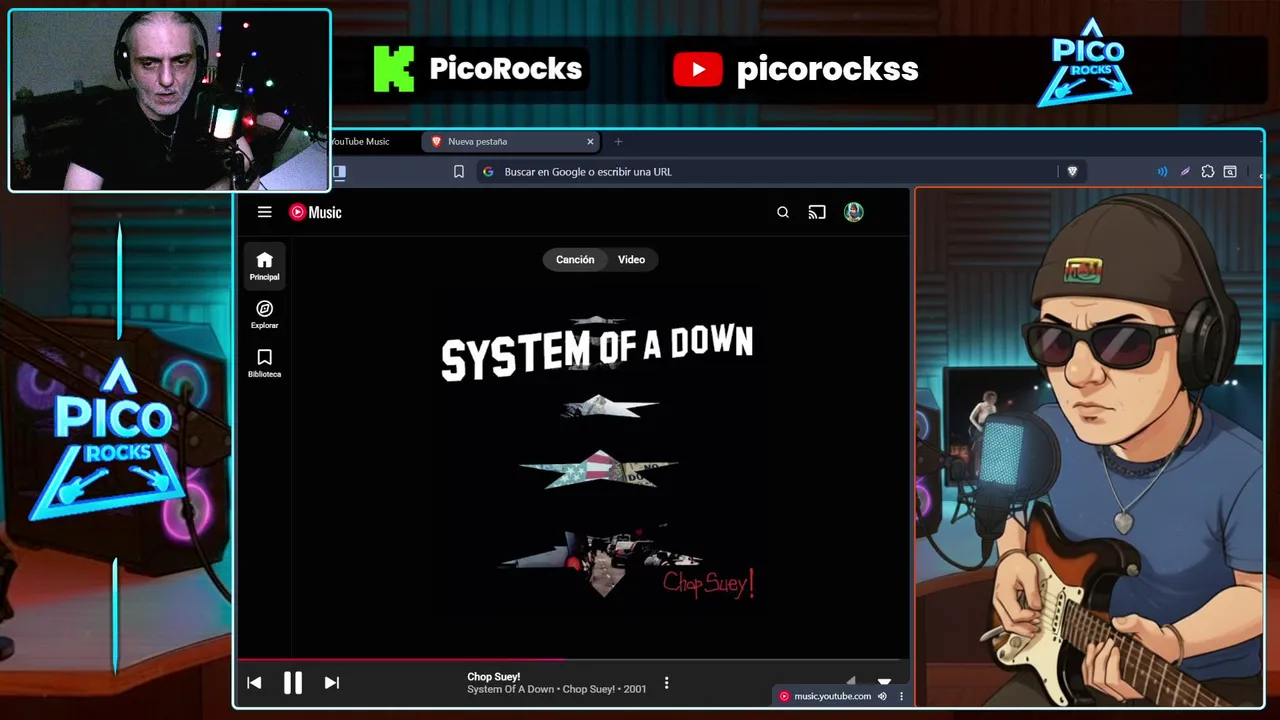Click the YouTube Music logo
This screenshot has width=1280, height=720.
tap(315, 212)
